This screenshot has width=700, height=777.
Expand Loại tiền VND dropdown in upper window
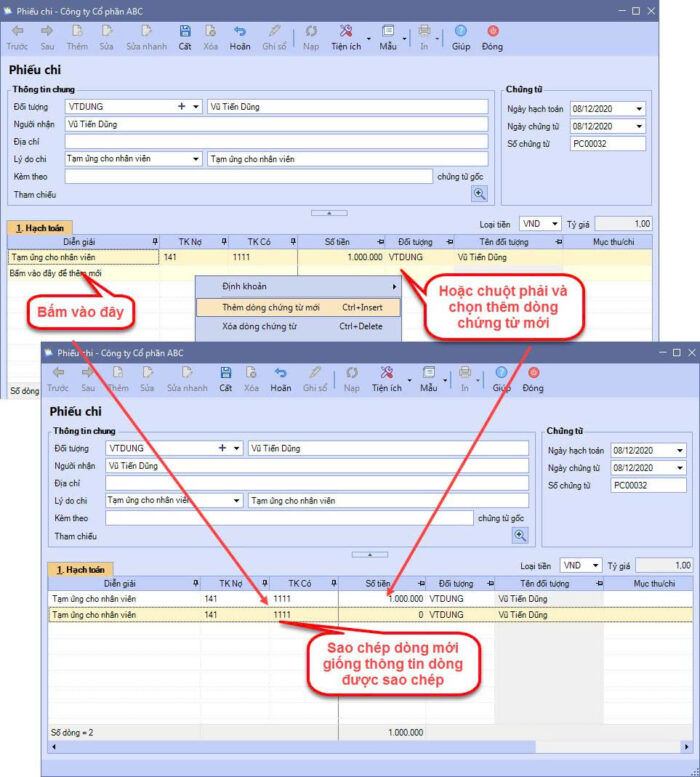coord(554,224)
